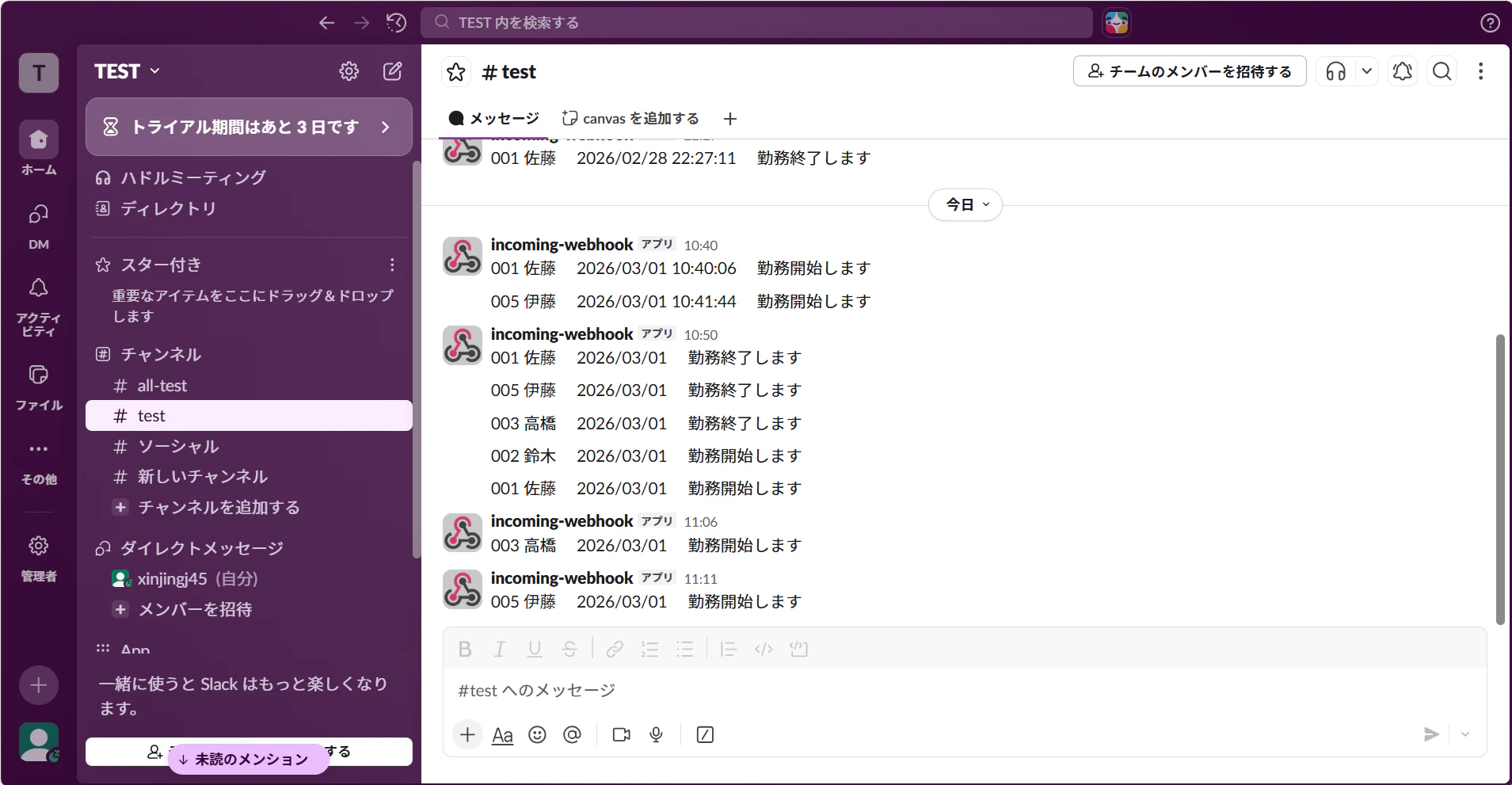The image size is (1512, 785).
Task: Click the send message arrow
Action: point(1430,735)
